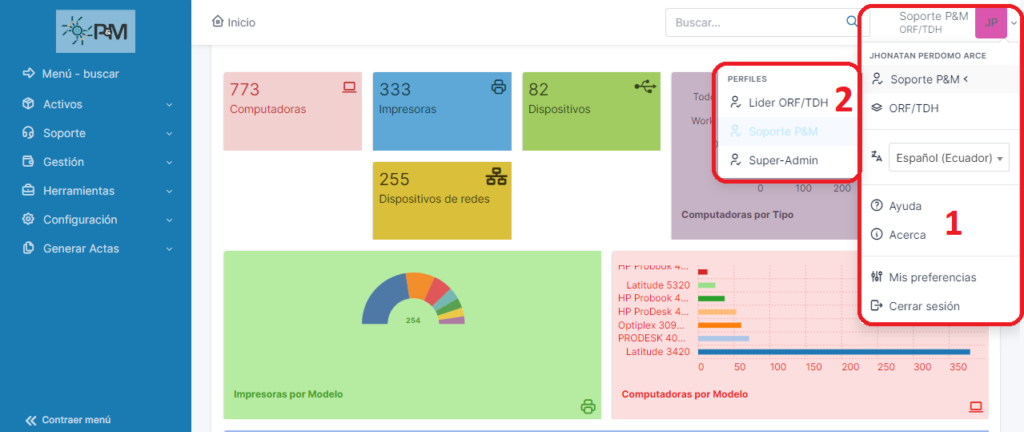
Task: Click the search magnifier icon
Action: coord(851,21)
